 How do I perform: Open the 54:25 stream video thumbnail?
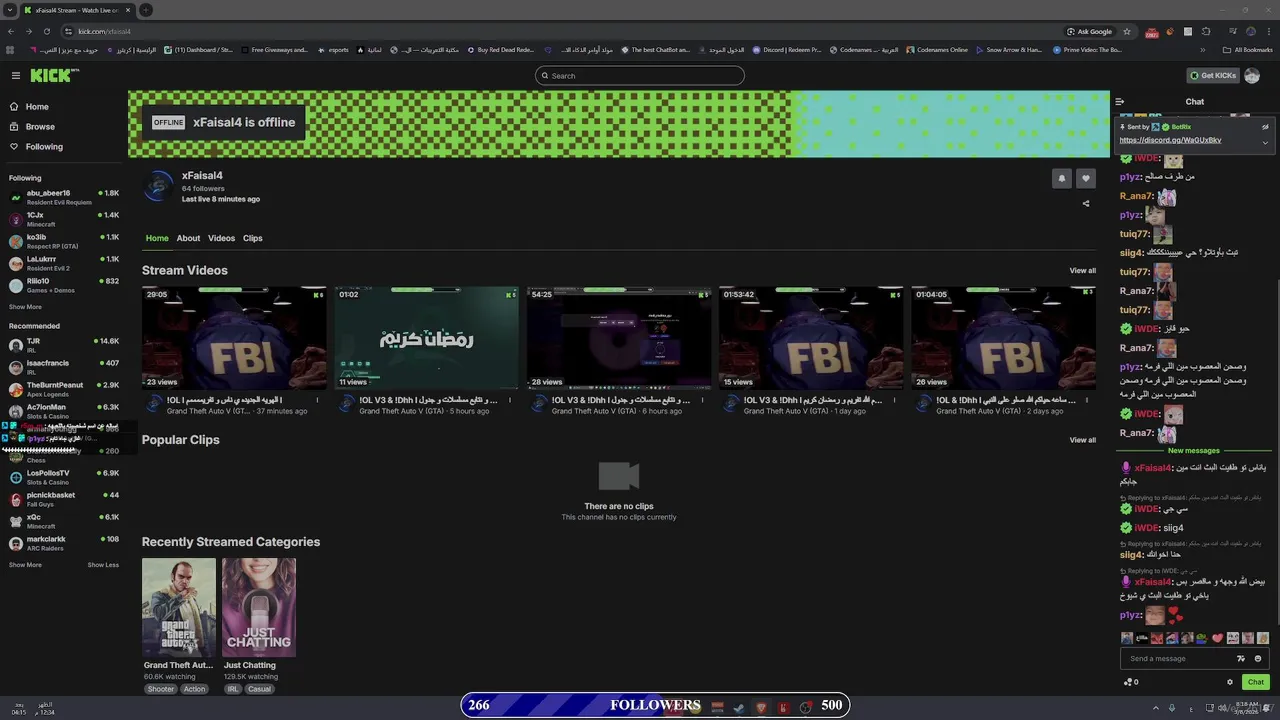pyautogui.click(x=619, y=338)
